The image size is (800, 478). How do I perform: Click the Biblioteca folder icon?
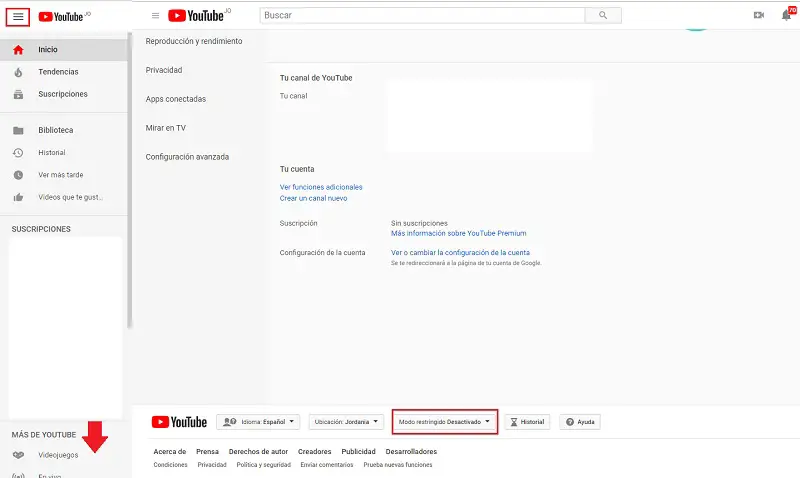(18, 130)
